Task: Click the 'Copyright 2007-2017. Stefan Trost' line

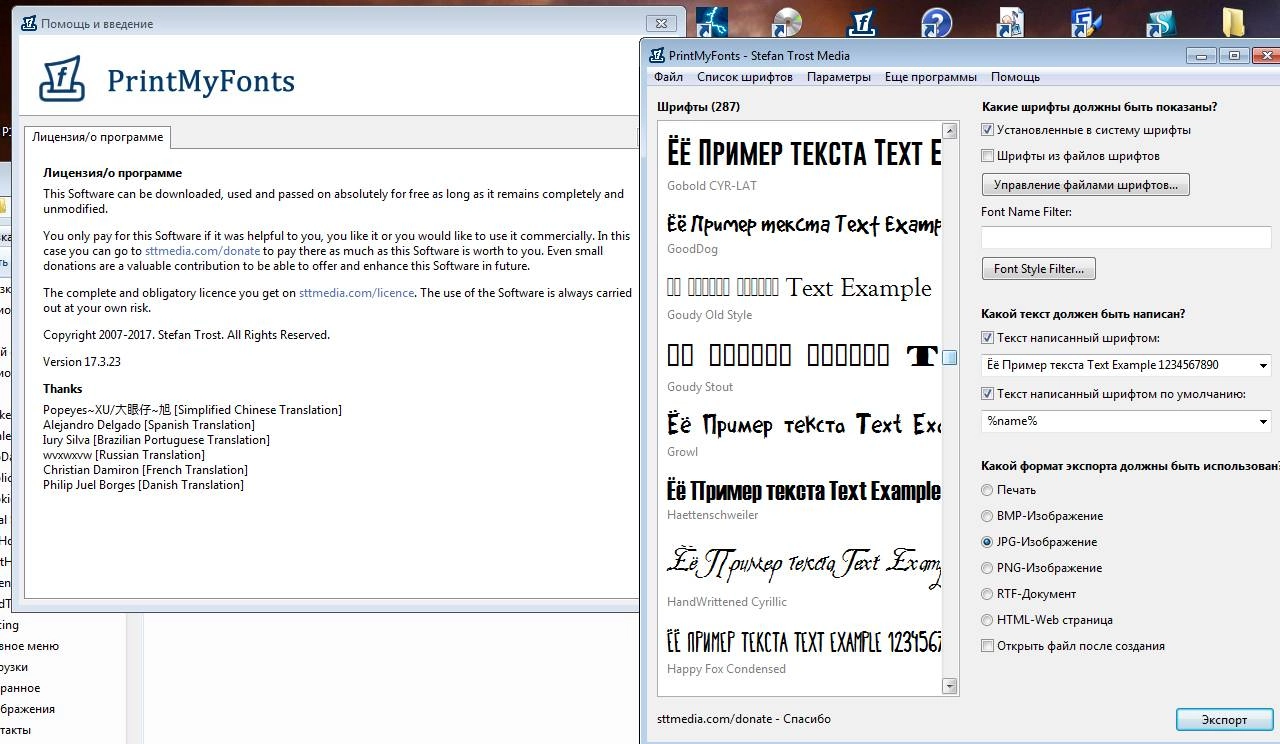Action: pyautogui.click(x=186, y=335)
